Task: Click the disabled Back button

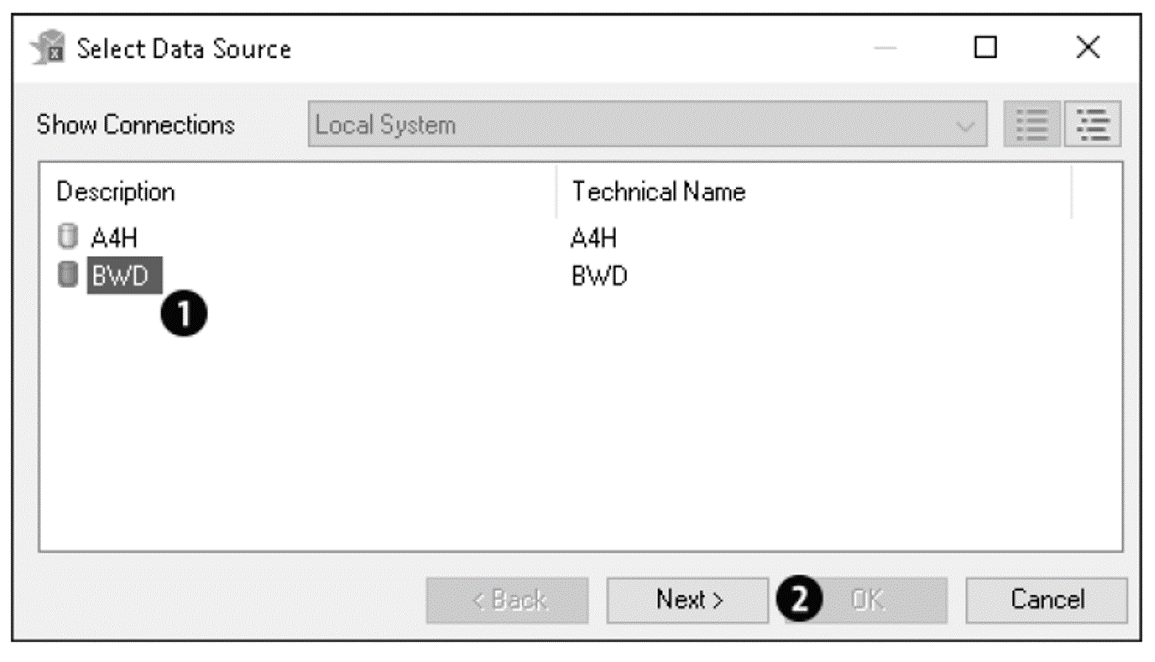Action: [507, 600]
